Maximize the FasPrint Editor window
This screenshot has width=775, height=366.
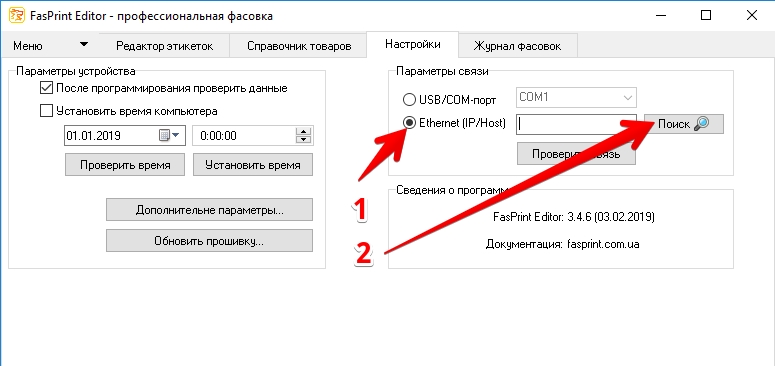click(706, 15)
